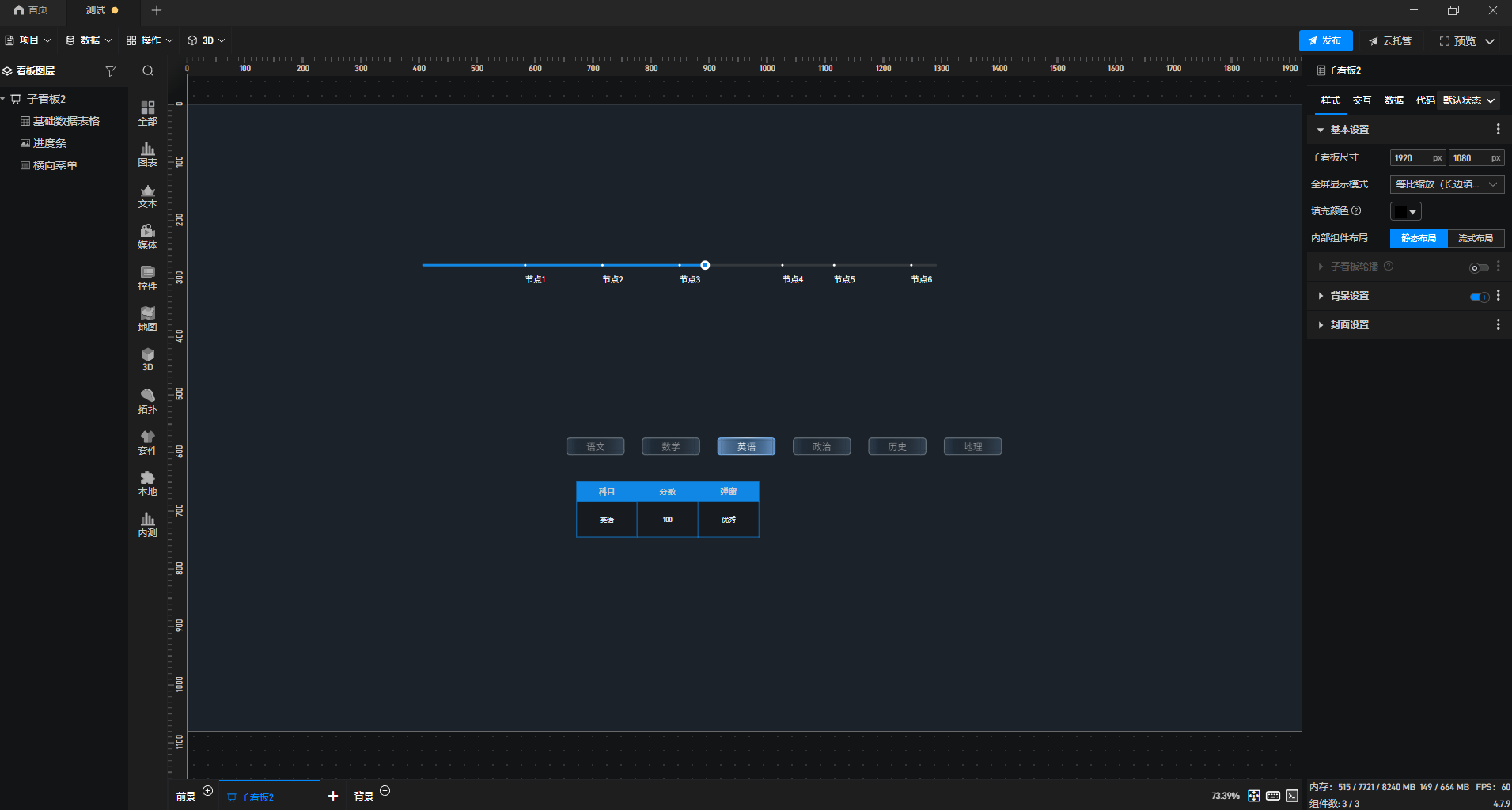Image resolution: width=1512 pixels, height=810 pixels.
Task: Open the 拓扑 topology components category
Action: click(x=147, y=401)
